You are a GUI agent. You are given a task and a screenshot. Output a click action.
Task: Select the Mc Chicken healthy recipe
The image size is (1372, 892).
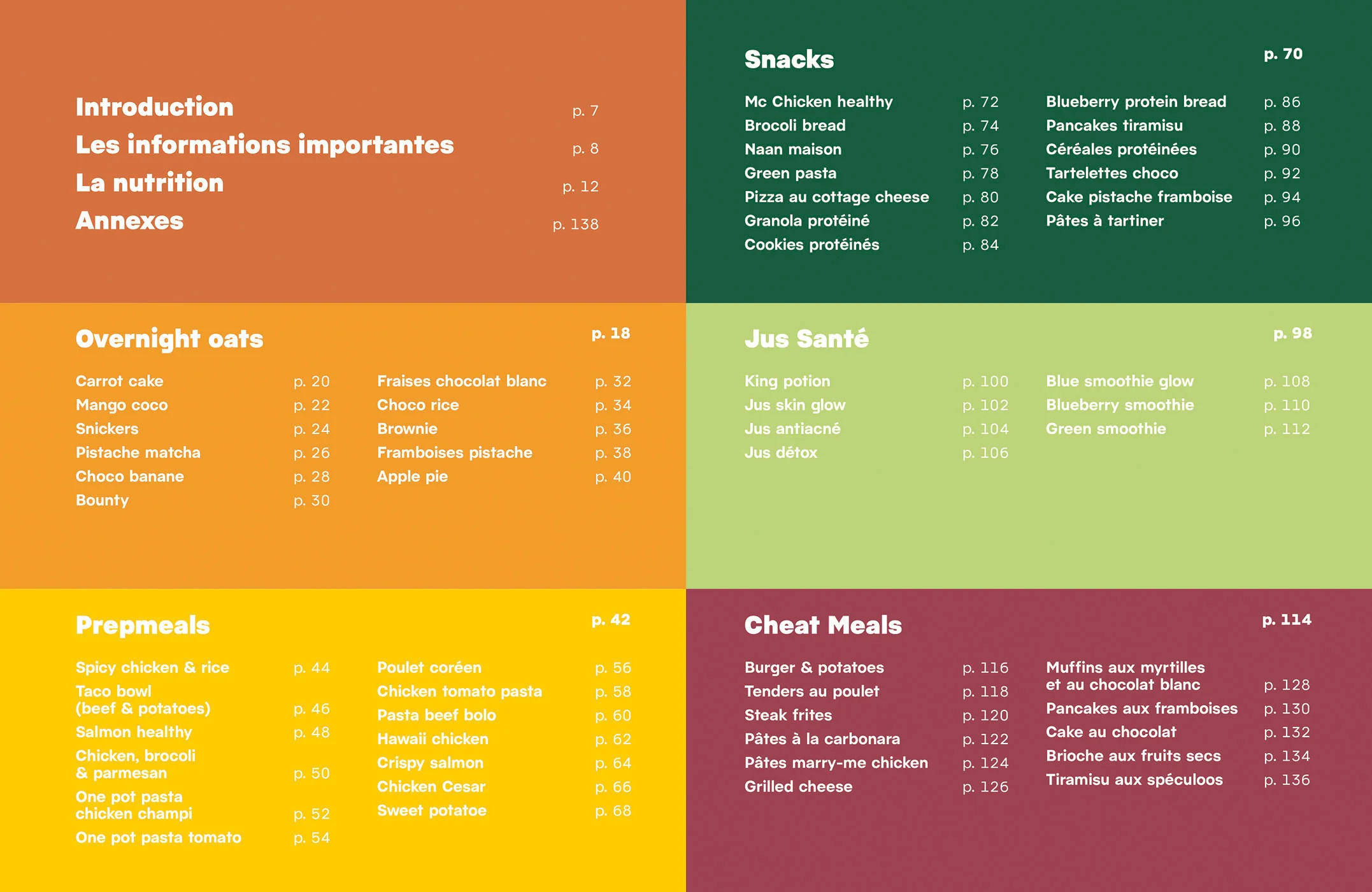[818, 102]
